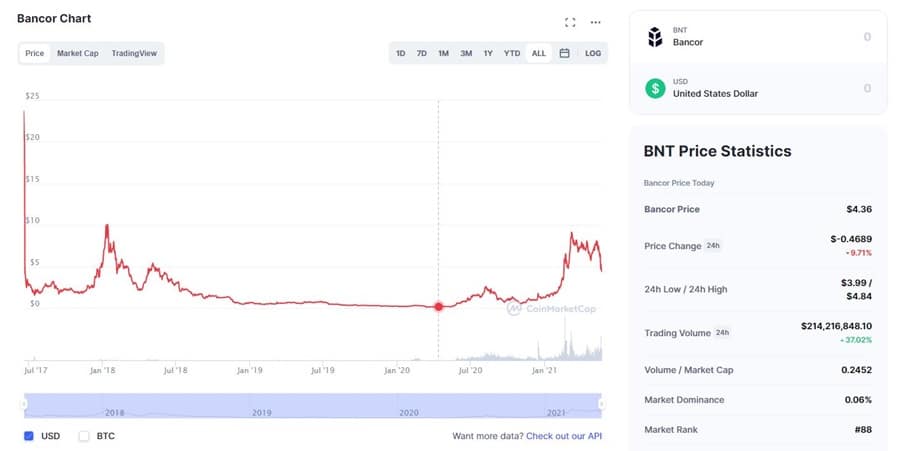Open the three-dot more options menu

(596, 22)
